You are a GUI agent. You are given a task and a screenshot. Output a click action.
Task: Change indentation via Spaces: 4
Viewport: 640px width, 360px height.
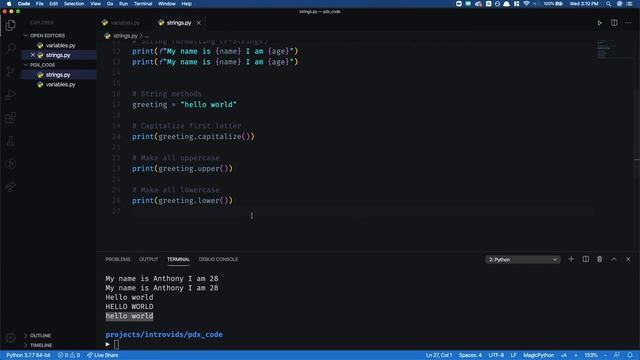tap(470, 355)
